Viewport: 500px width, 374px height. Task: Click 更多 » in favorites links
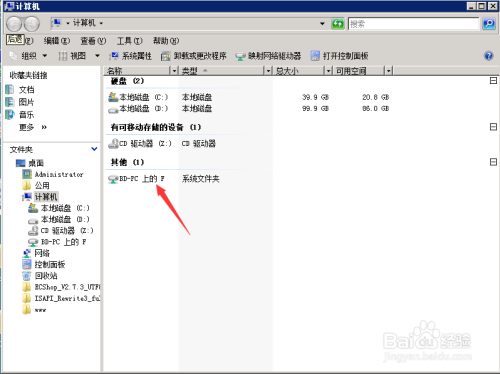pyautogui.click(x=33, y=127)
